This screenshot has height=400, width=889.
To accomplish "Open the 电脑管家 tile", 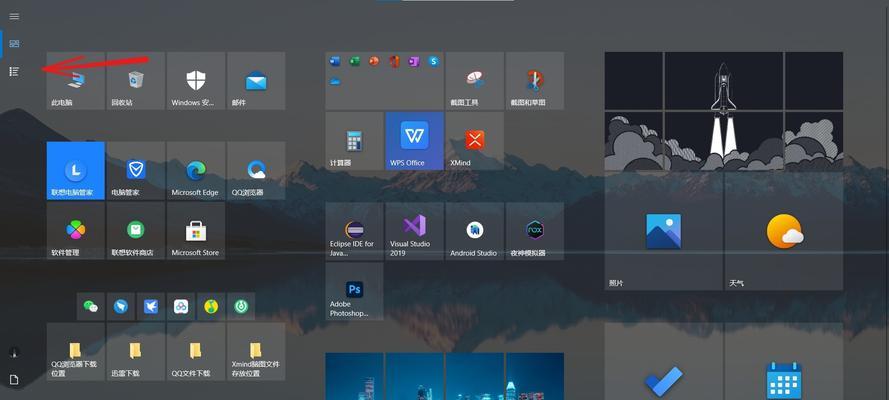I will 136,171.
